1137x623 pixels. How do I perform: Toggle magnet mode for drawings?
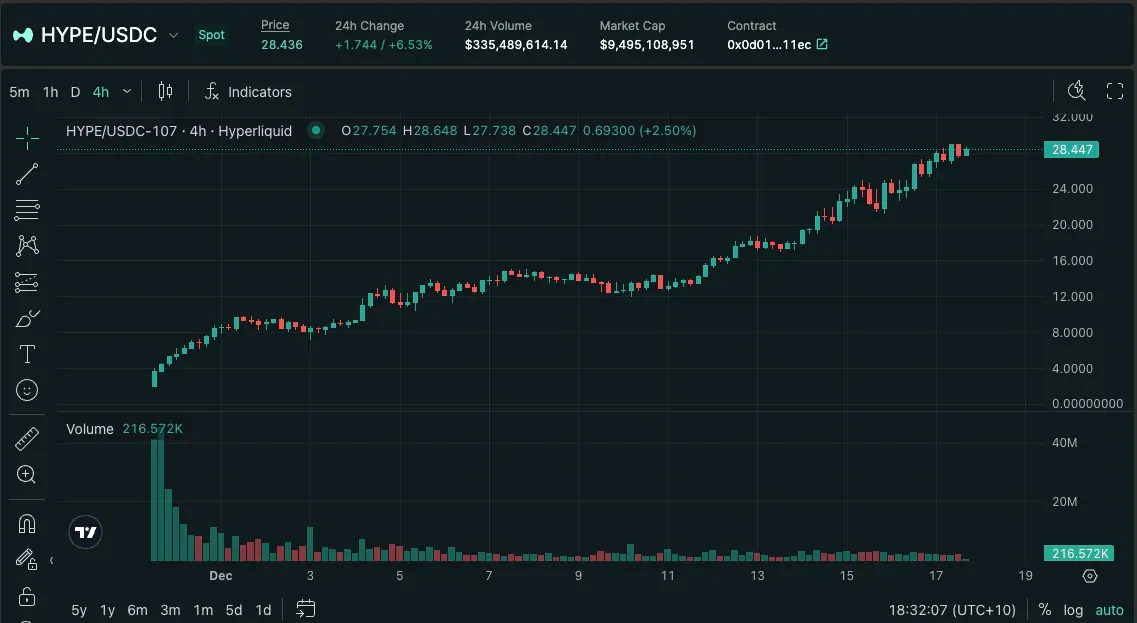(x=27, y=524)
